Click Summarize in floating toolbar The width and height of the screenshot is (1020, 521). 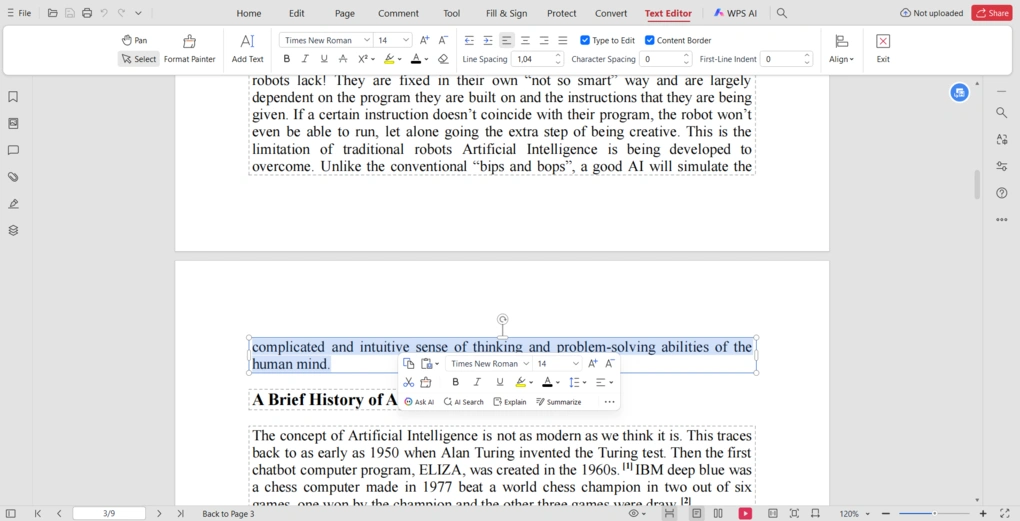tap(559, 402)
